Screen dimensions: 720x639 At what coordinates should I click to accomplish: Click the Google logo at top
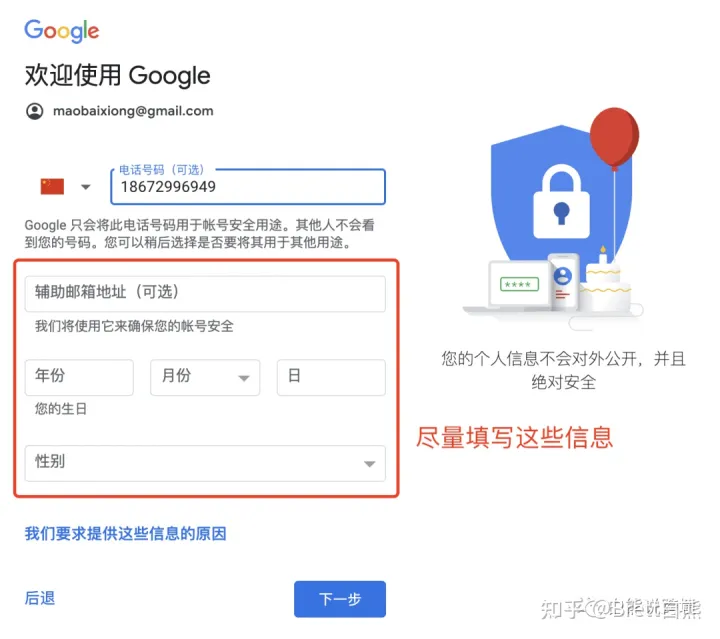click(62, 31)
